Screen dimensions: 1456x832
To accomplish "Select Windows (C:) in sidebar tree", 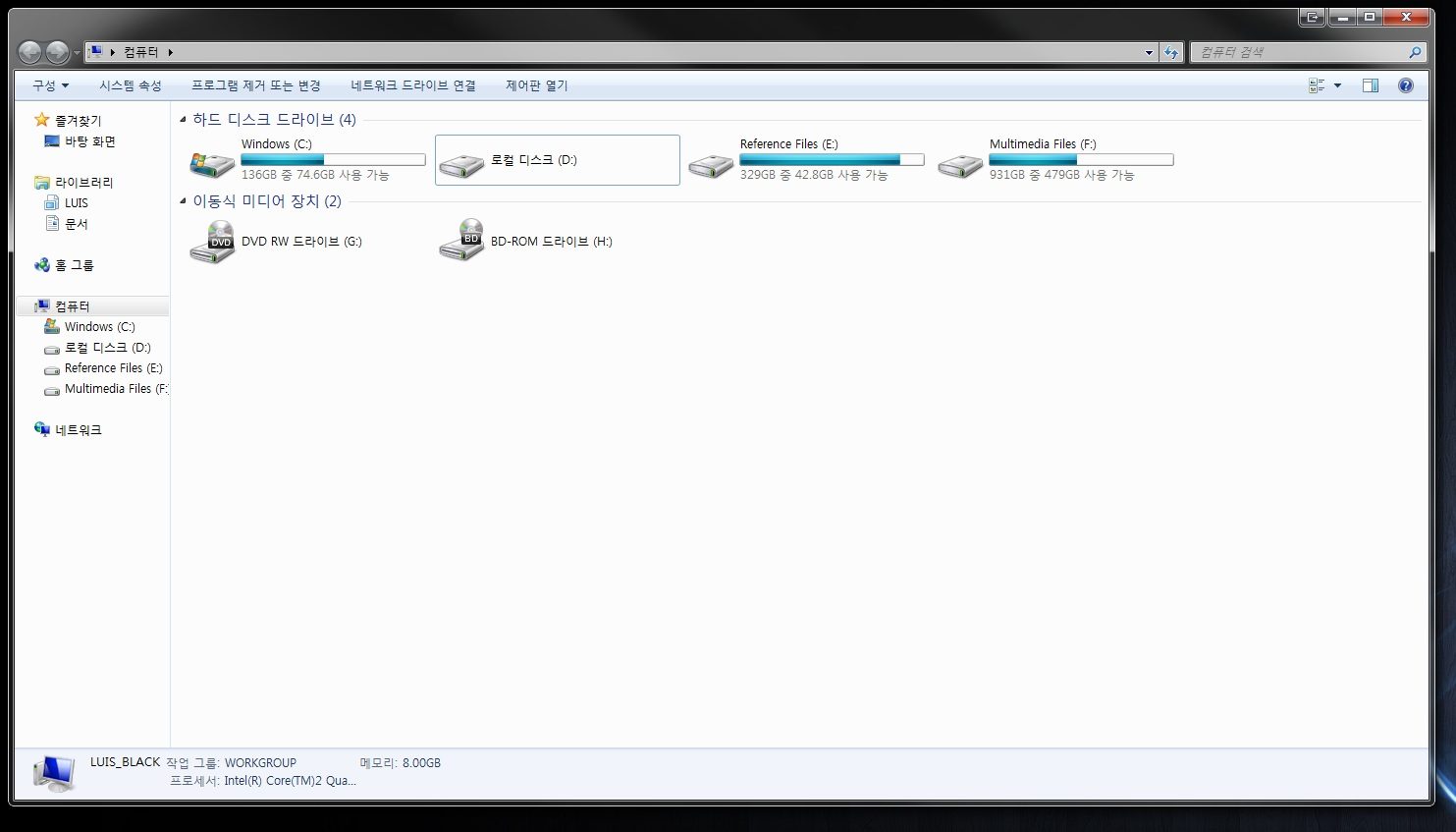I will 89,327.
